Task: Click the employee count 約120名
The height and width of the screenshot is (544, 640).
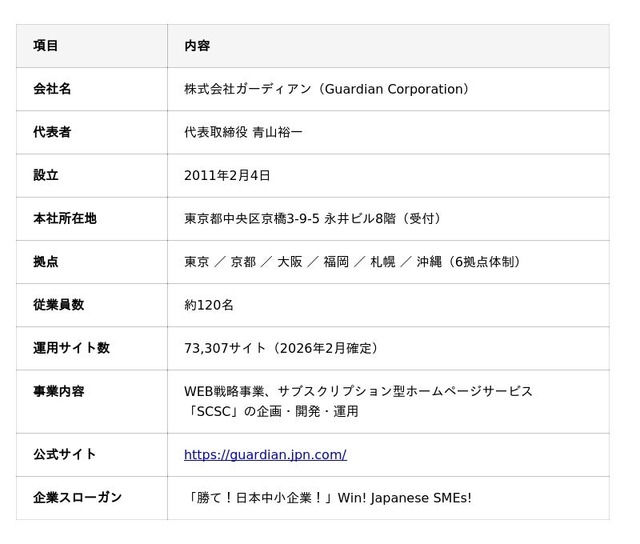Action: click(x=209, y=304)
